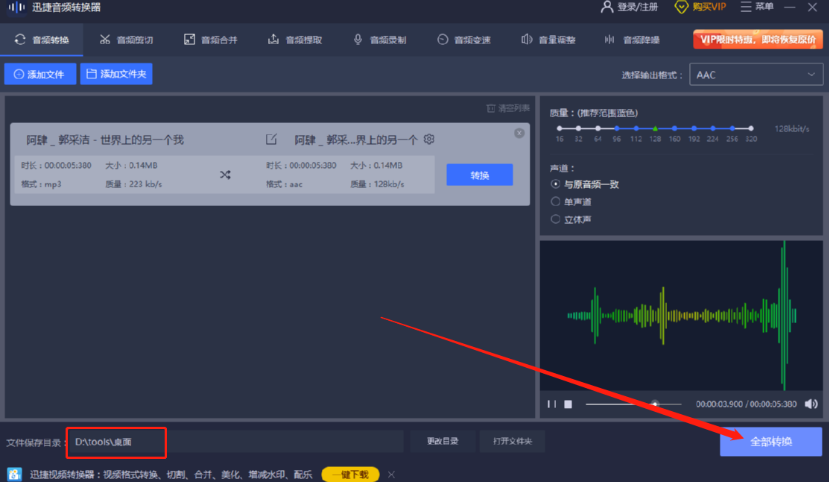The image size is (829, 482).
Task: Switch to the 音量调整 tab
Action: [x=548, y=40]
